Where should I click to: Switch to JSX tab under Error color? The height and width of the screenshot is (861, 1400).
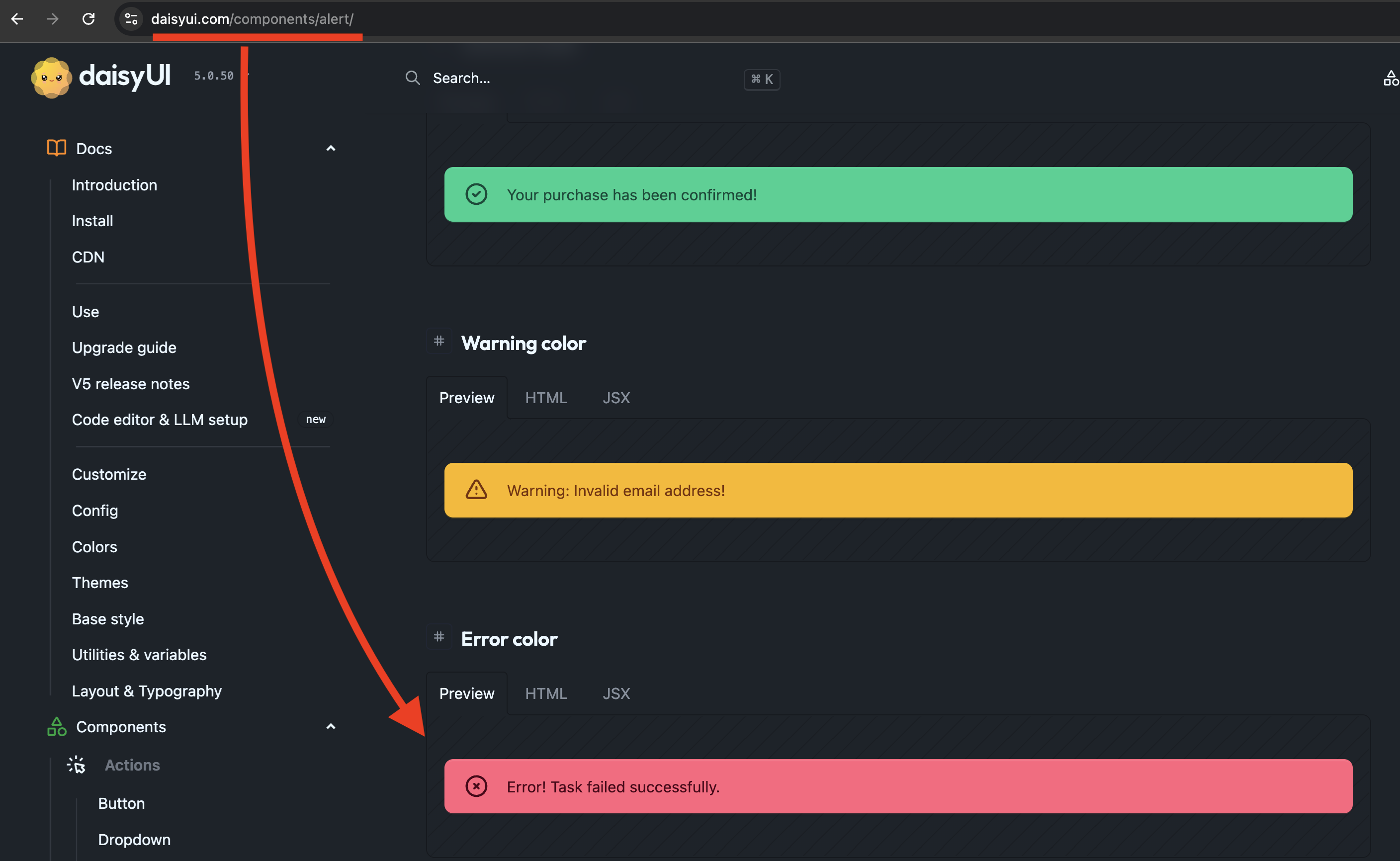[x=616, y=693]
